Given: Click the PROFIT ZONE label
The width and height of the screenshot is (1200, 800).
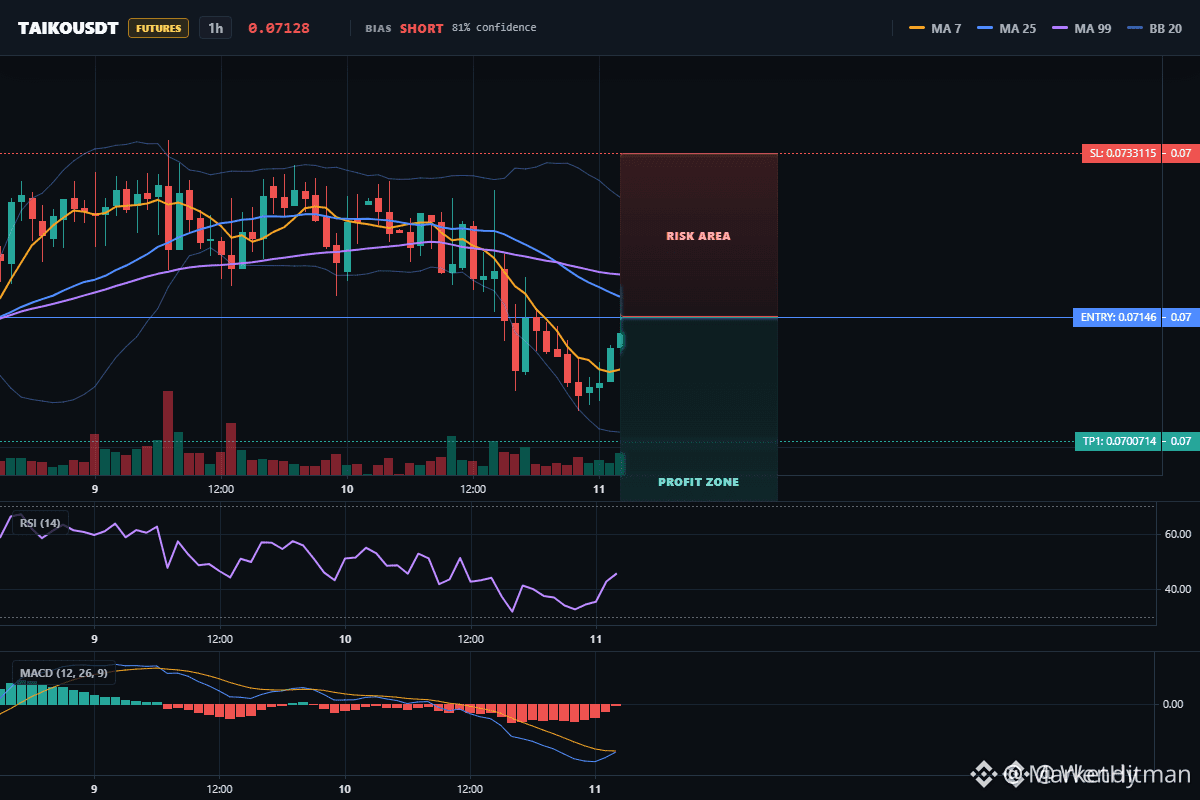Looking at the screenshot, I should click(699, 482).
